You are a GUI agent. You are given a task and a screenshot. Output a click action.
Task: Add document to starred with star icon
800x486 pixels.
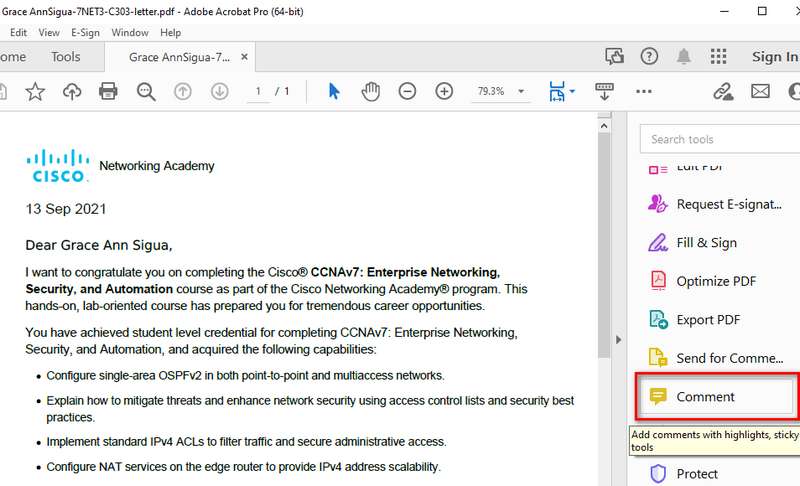[35, 91]
